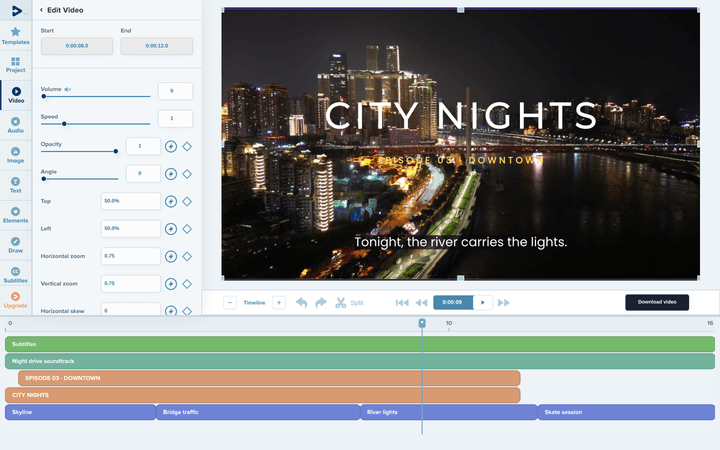720x450 pixels.
Task: Adjust the Speed slider
Action: pyautogui.click(x=96, y=124)
